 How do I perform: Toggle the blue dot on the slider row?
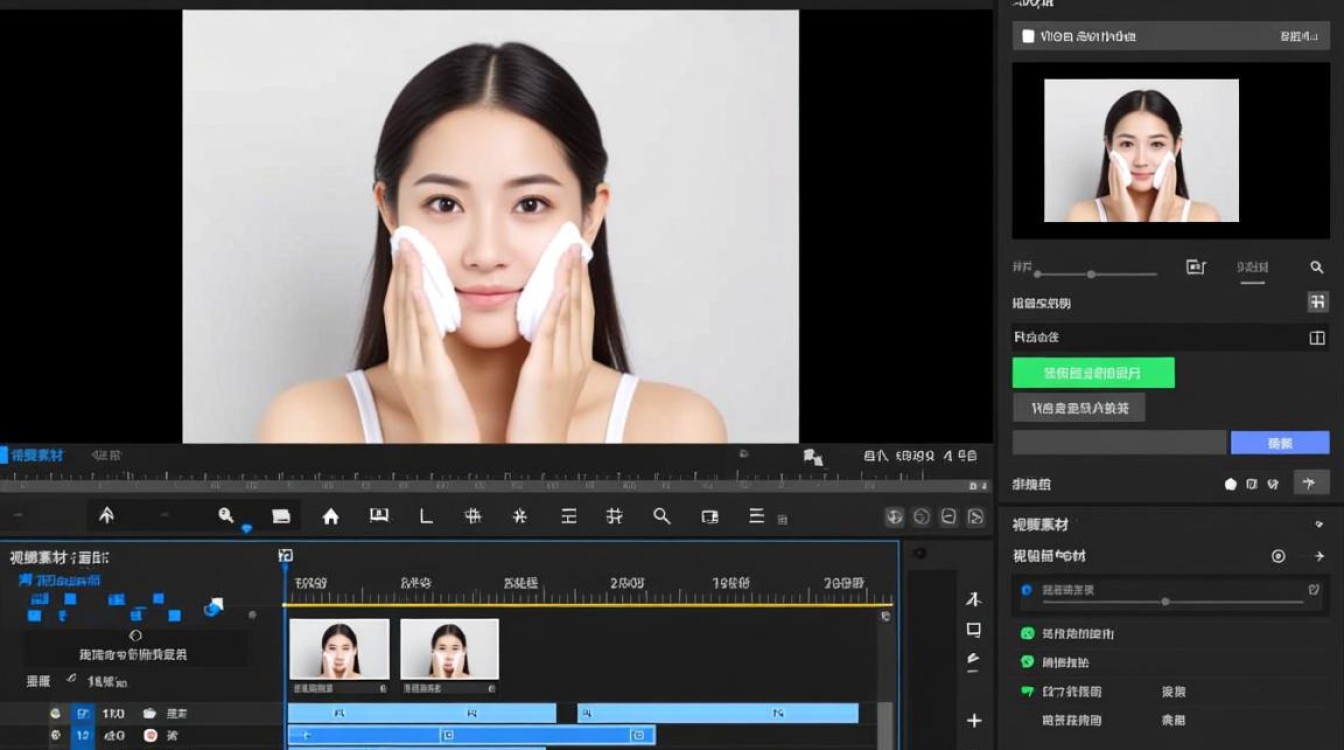tap(1026, 590)
